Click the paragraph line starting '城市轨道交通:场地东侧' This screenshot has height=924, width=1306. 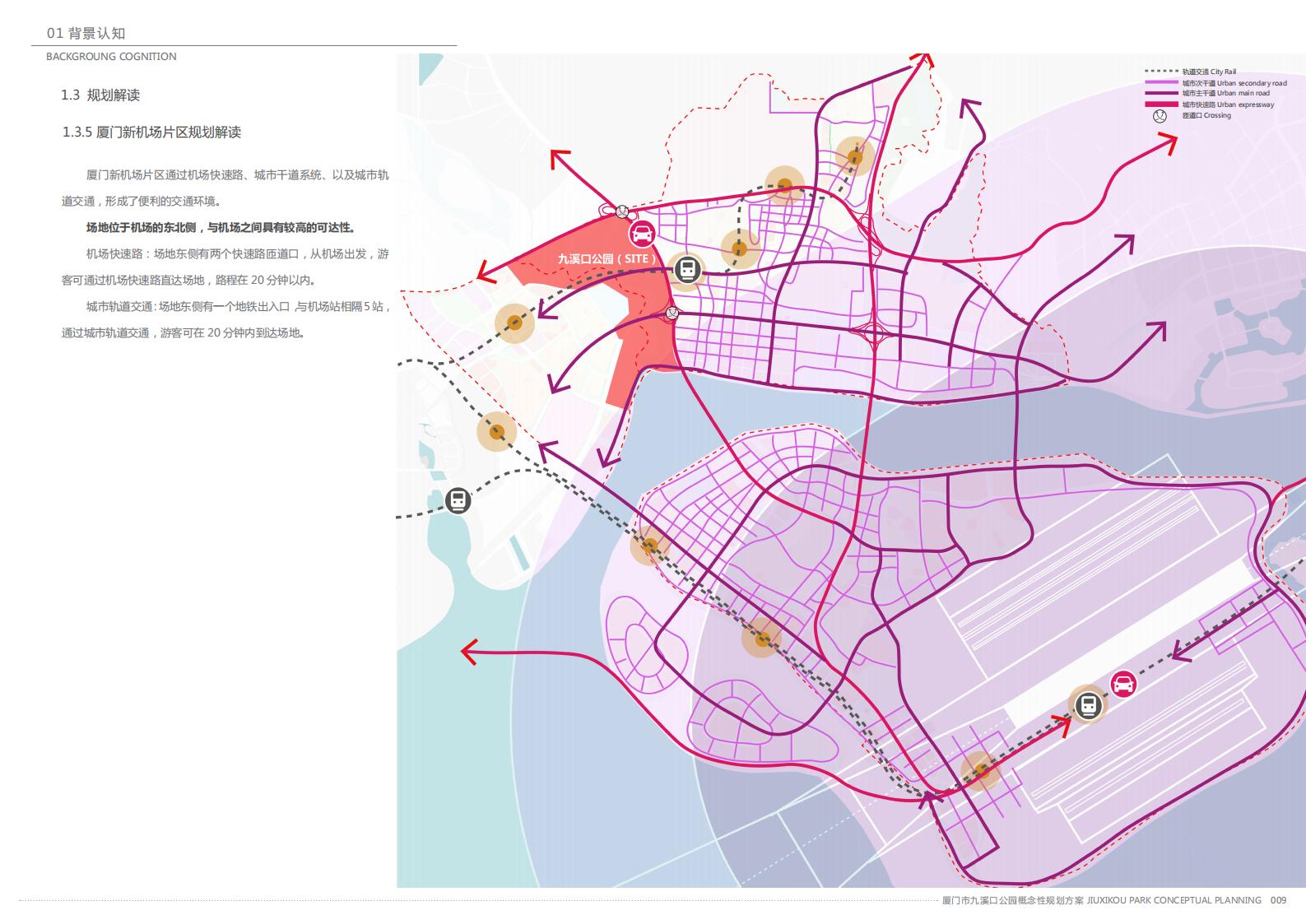pos(238,307)
